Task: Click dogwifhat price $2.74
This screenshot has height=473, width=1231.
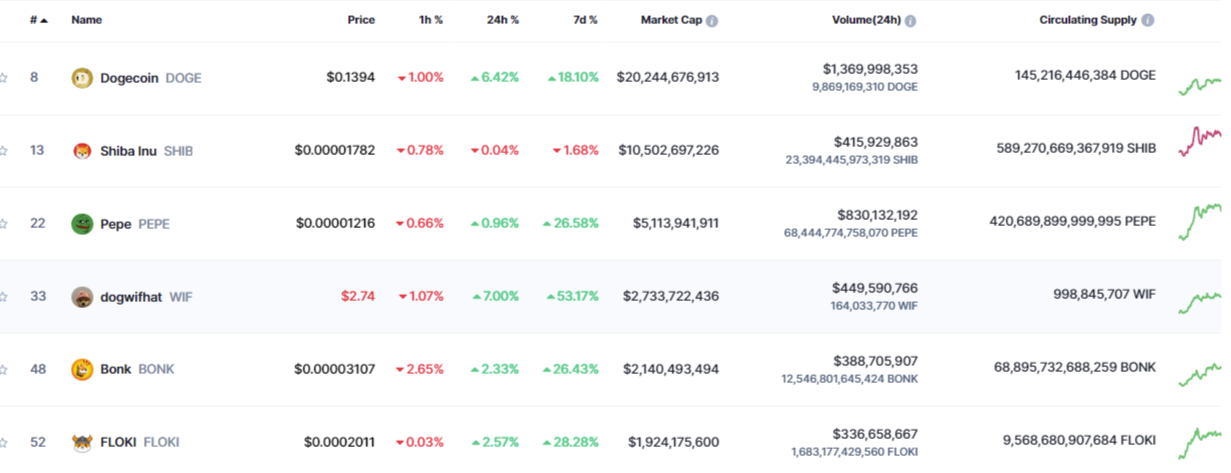Action: 359,296
